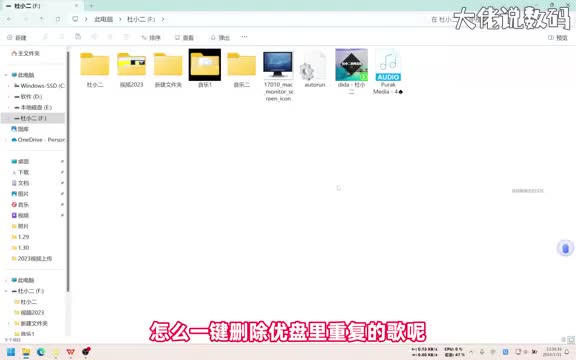The height and width of the screenshot is (360, 576).
Task: Select the 音乐1 folder with black background
Action: 205,69
